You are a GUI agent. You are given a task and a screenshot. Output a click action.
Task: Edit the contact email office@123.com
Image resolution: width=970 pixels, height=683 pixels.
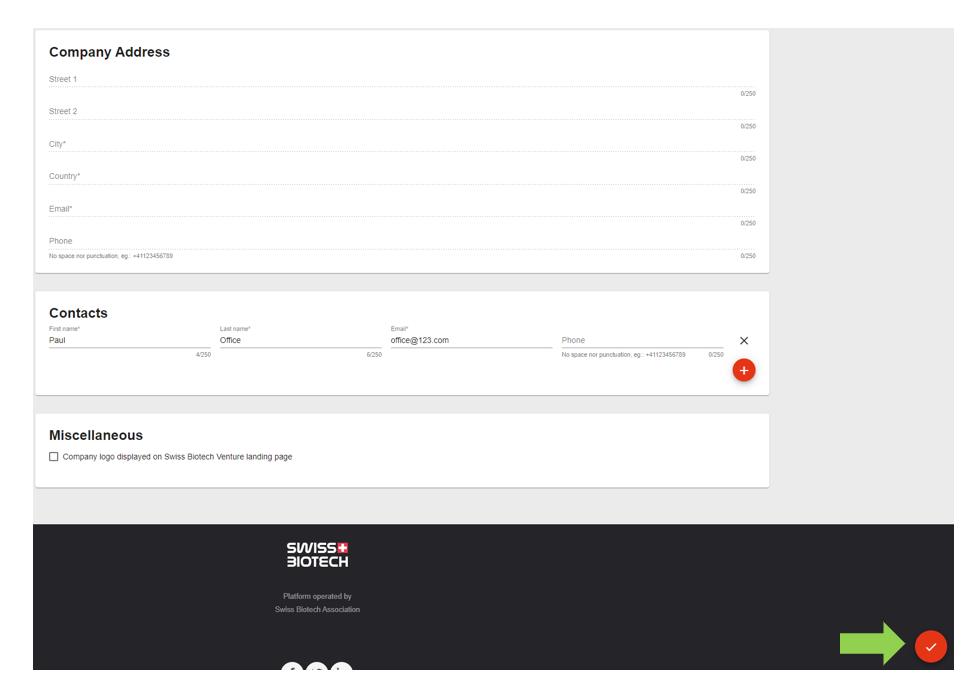[470, 340]
